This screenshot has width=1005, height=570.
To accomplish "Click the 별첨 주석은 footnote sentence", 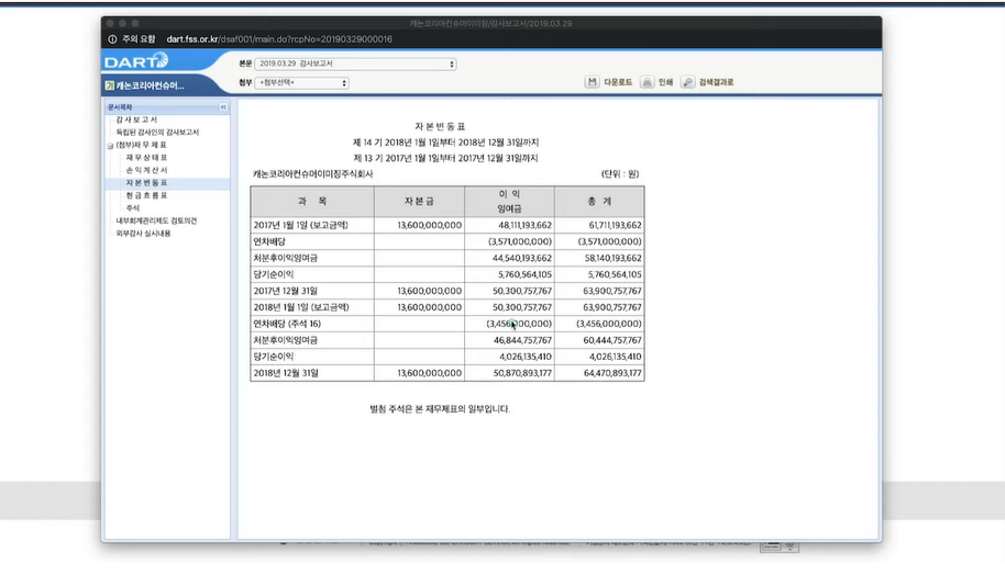I will coord(440,408).
